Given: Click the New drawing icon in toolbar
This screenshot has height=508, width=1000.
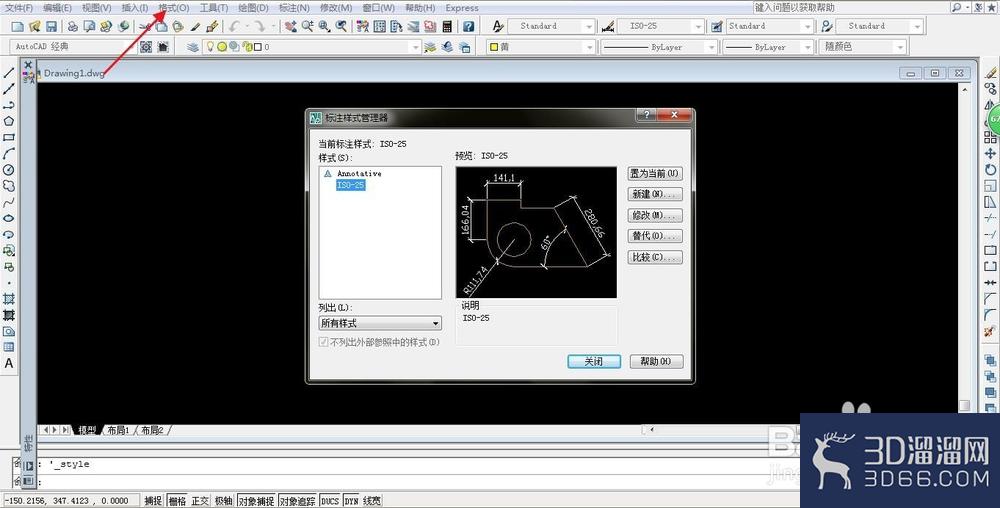Looking at the screenshot, I should 18,27.
